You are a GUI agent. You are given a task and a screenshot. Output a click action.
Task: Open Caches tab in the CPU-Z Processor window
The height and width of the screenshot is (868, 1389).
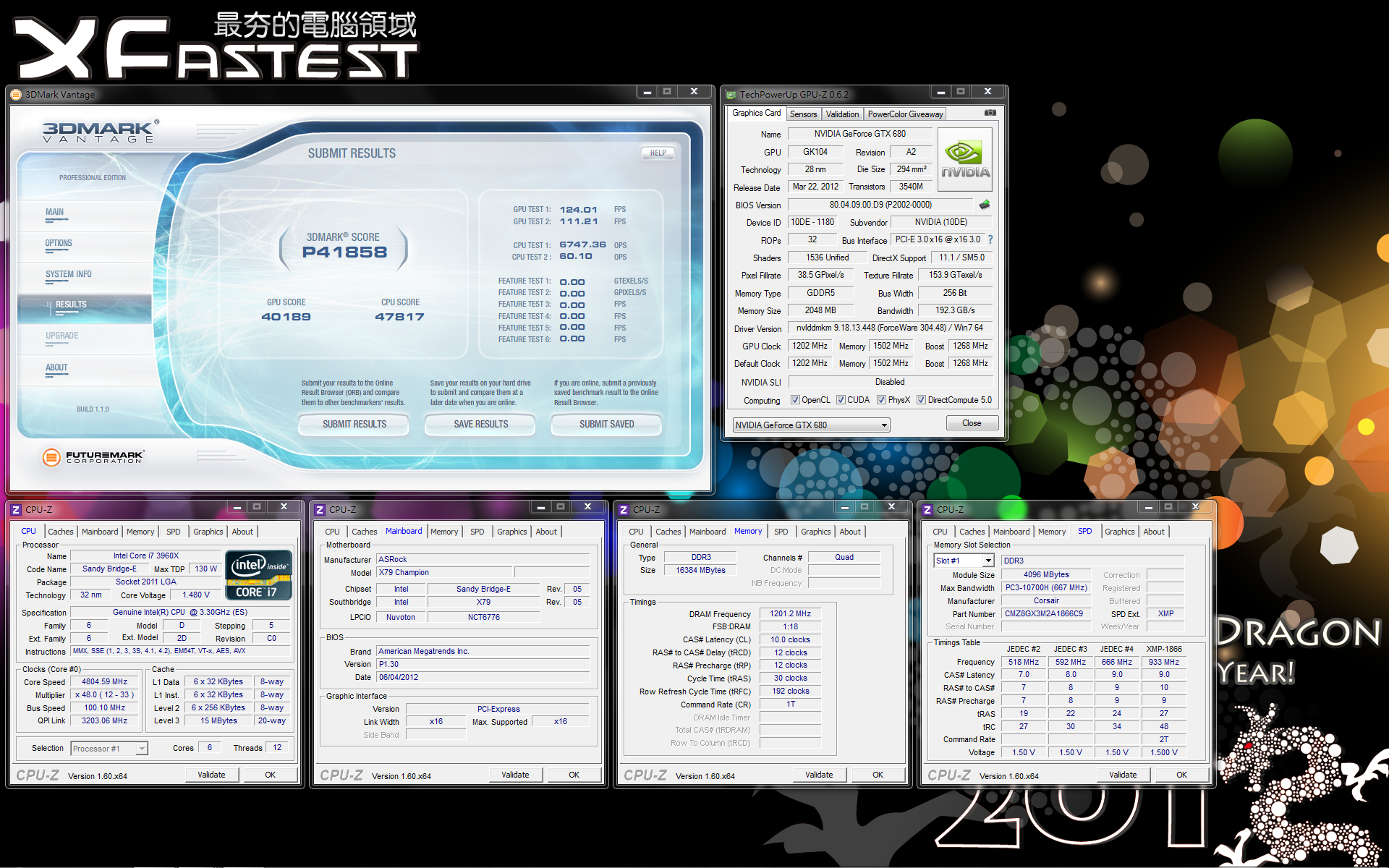pos(61,532)
